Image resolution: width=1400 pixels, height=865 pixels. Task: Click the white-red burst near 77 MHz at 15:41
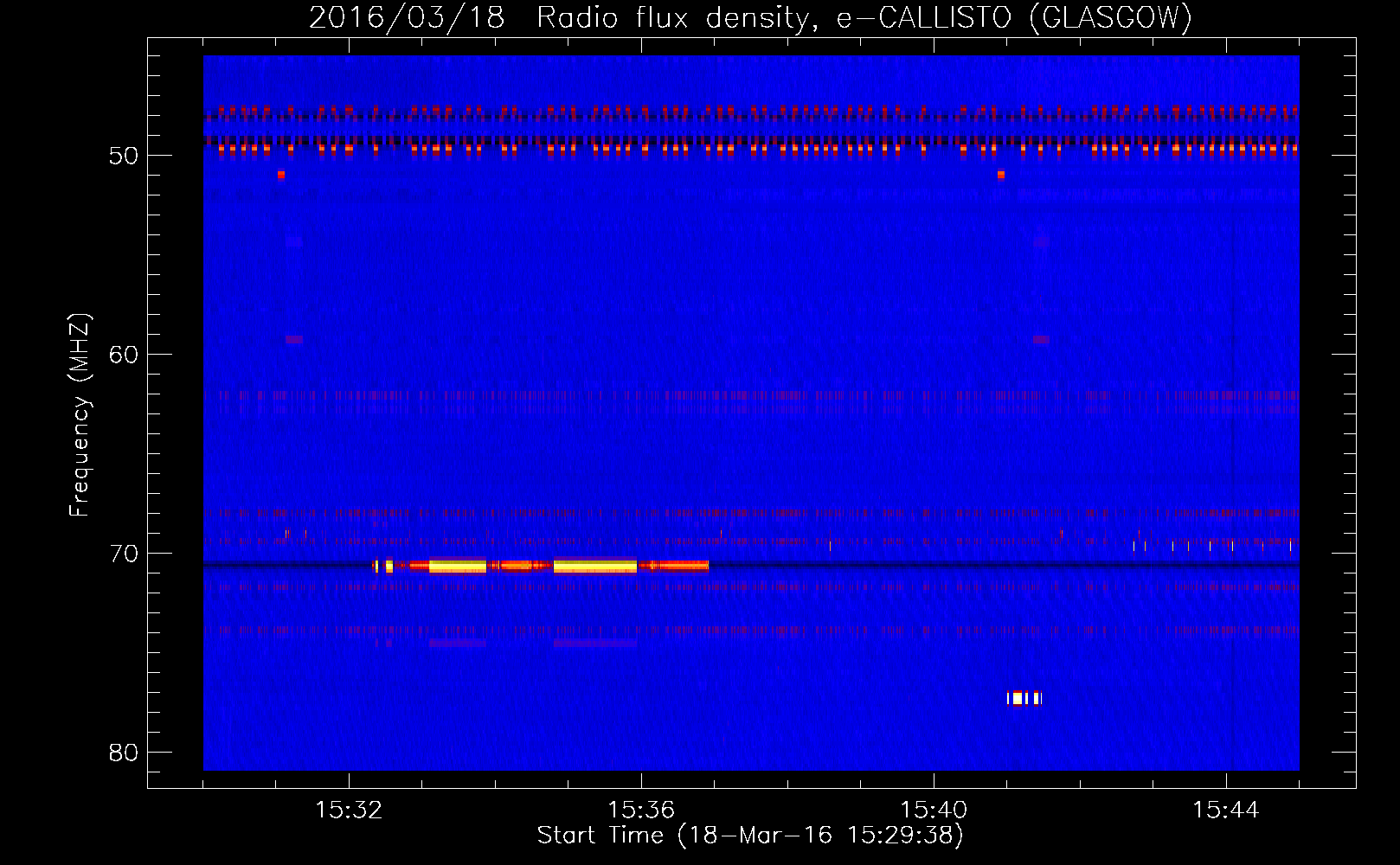point(1024,698)
